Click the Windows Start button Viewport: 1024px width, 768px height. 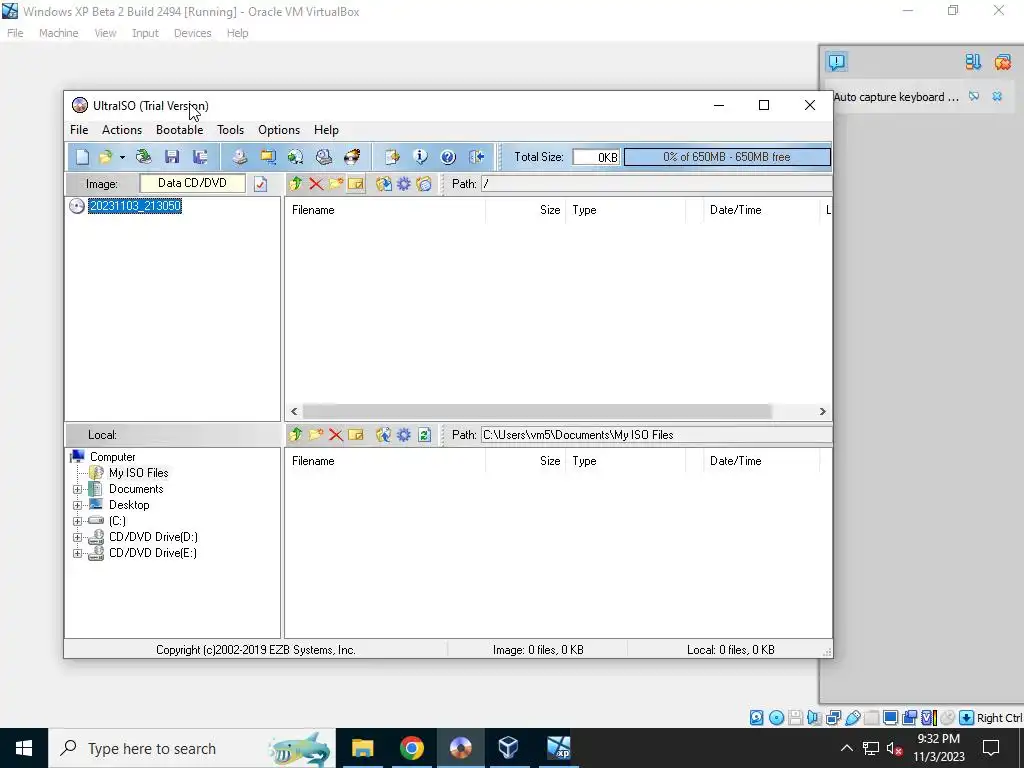click(x=24, y=748)
